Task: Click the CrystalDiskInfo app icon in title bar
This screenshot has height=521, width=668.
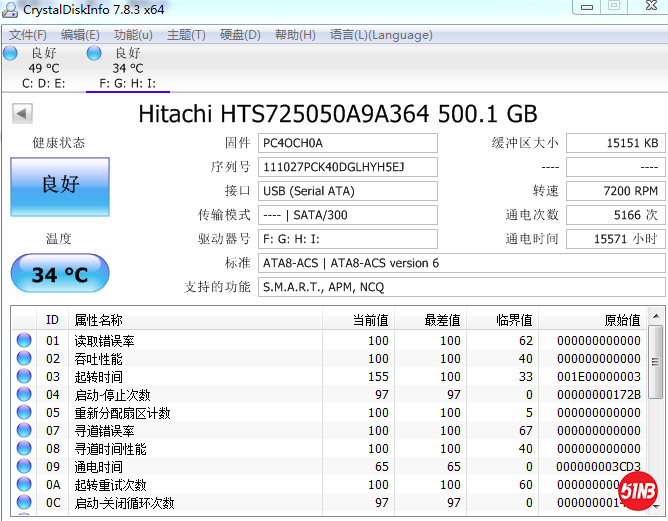Action: coord(11,10)
